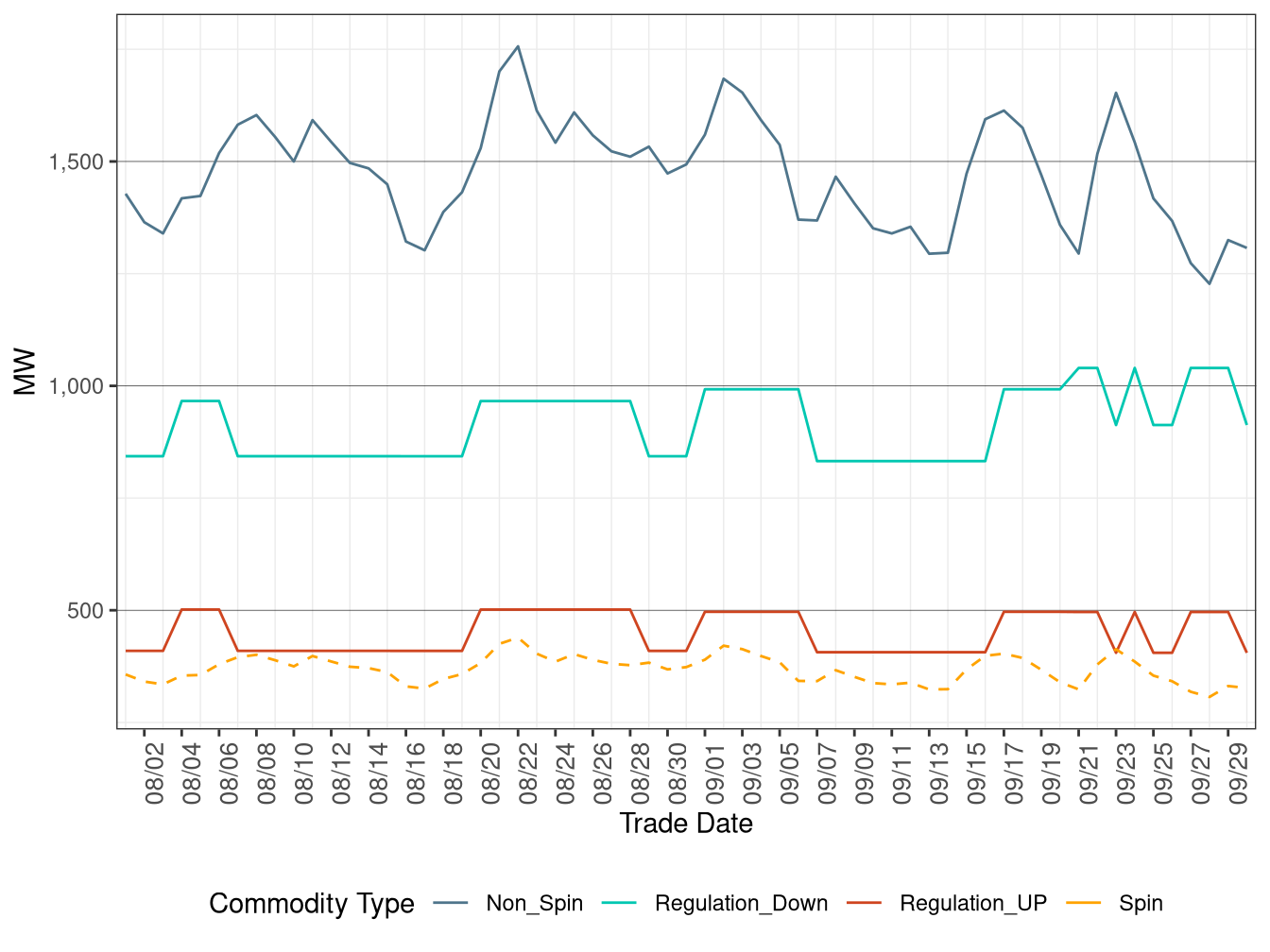Open the Trade Date axis options

tap(687, 824)
